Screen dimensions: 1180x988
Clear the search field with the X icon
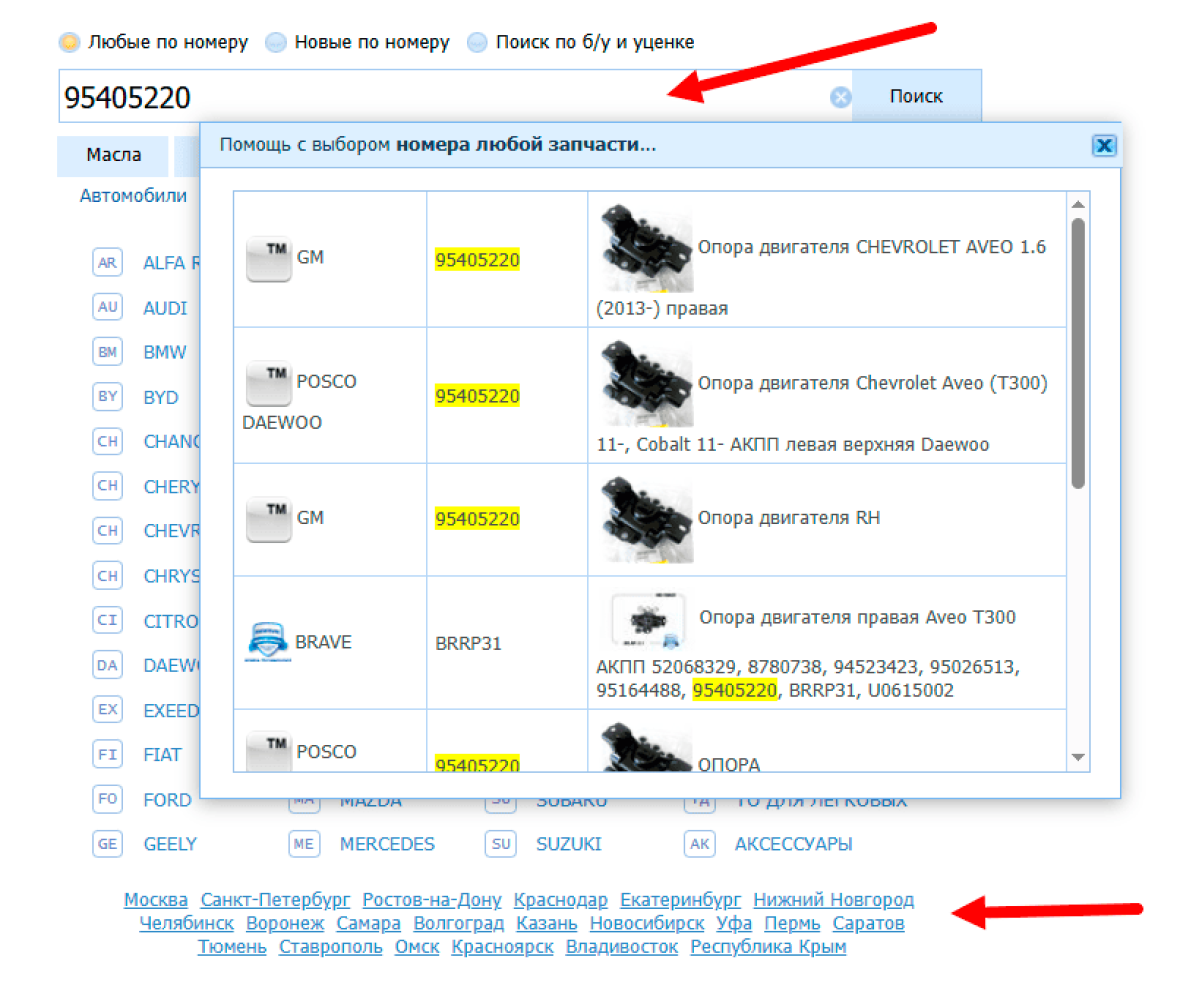point(841,97)
